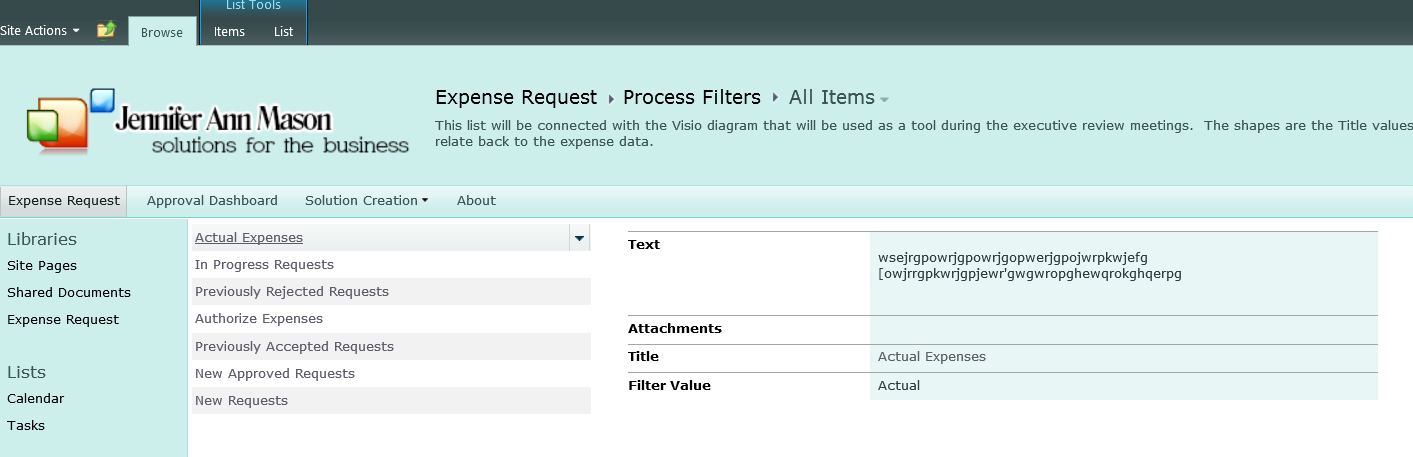The image size is (1413, 457).
Task: Open the Tasks list link
Action: point(26,426)
